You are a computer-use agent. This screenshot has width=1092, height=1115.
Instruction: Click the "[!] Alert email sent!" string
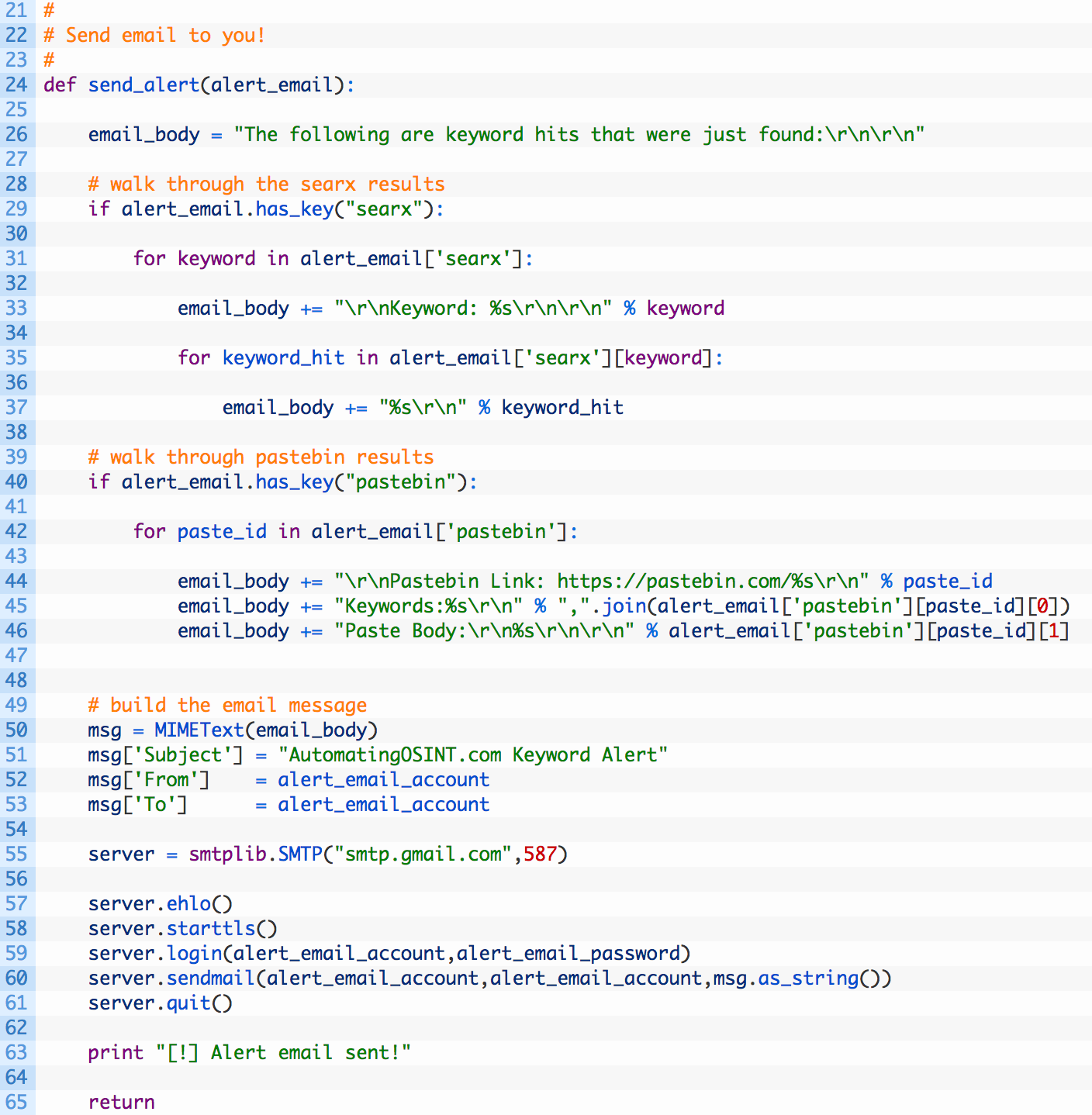coord(283,1052)
